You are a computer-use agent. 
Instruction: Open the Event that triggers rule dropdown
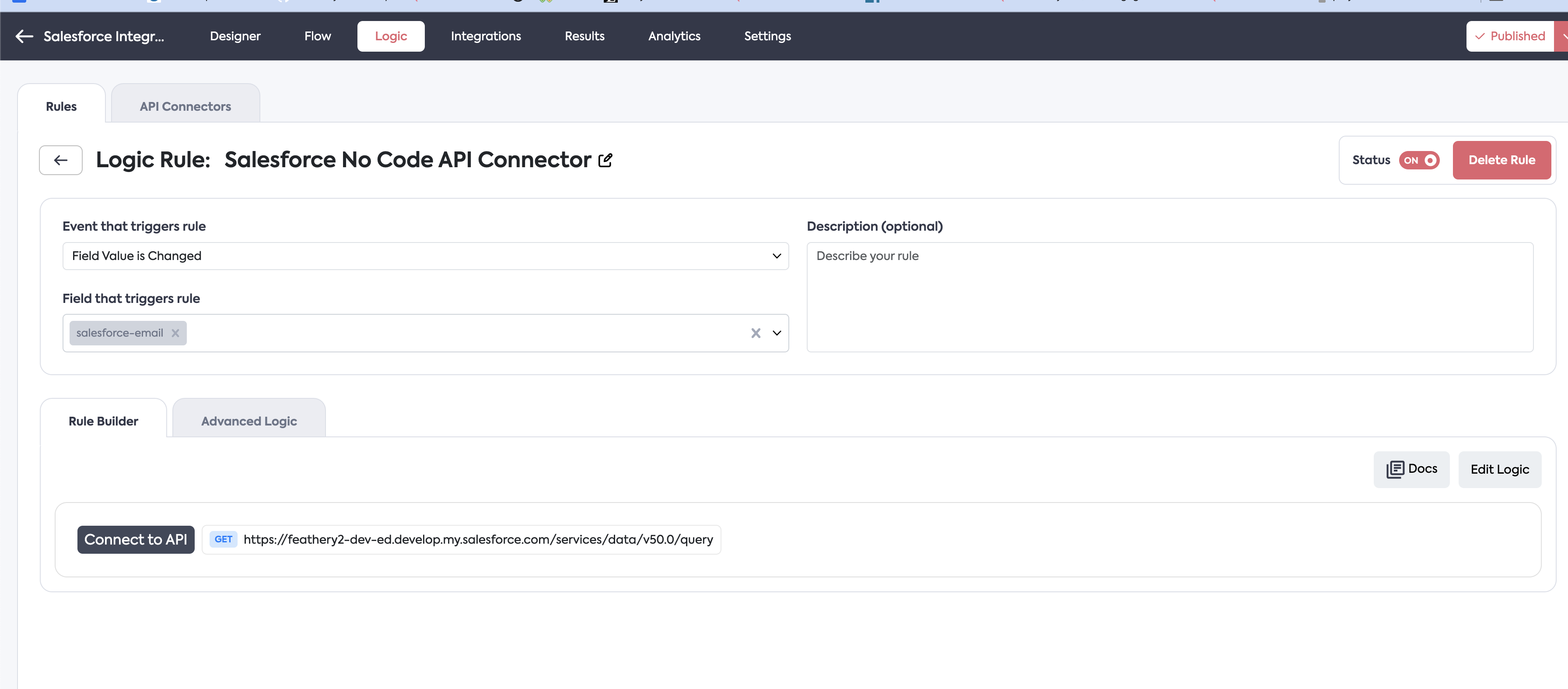pyautogui.click(x=425, y=256)
